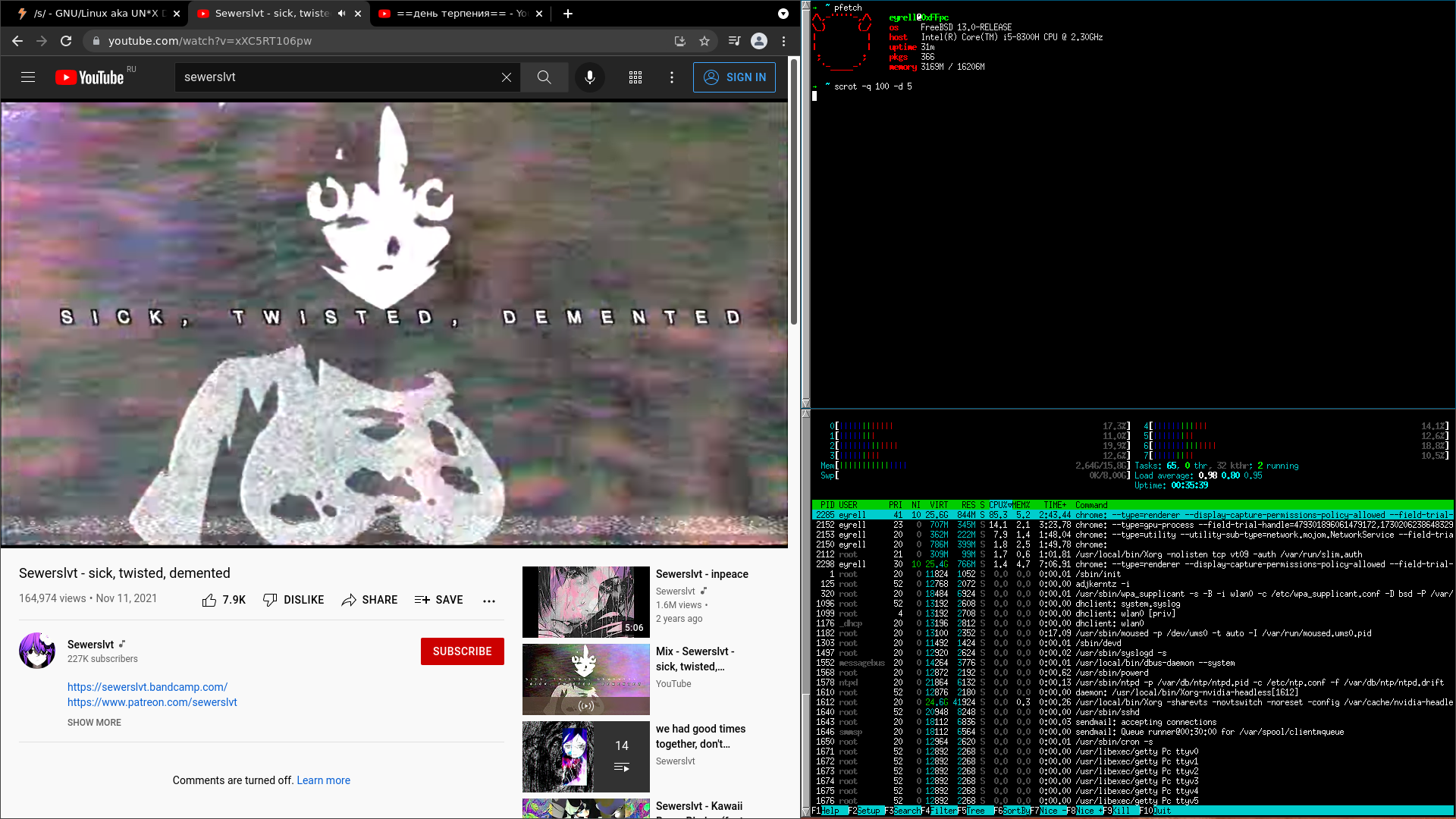The image size is (1456, 819).
Task: Close the ==день терпения== tab
Action: tap(539, 14)
